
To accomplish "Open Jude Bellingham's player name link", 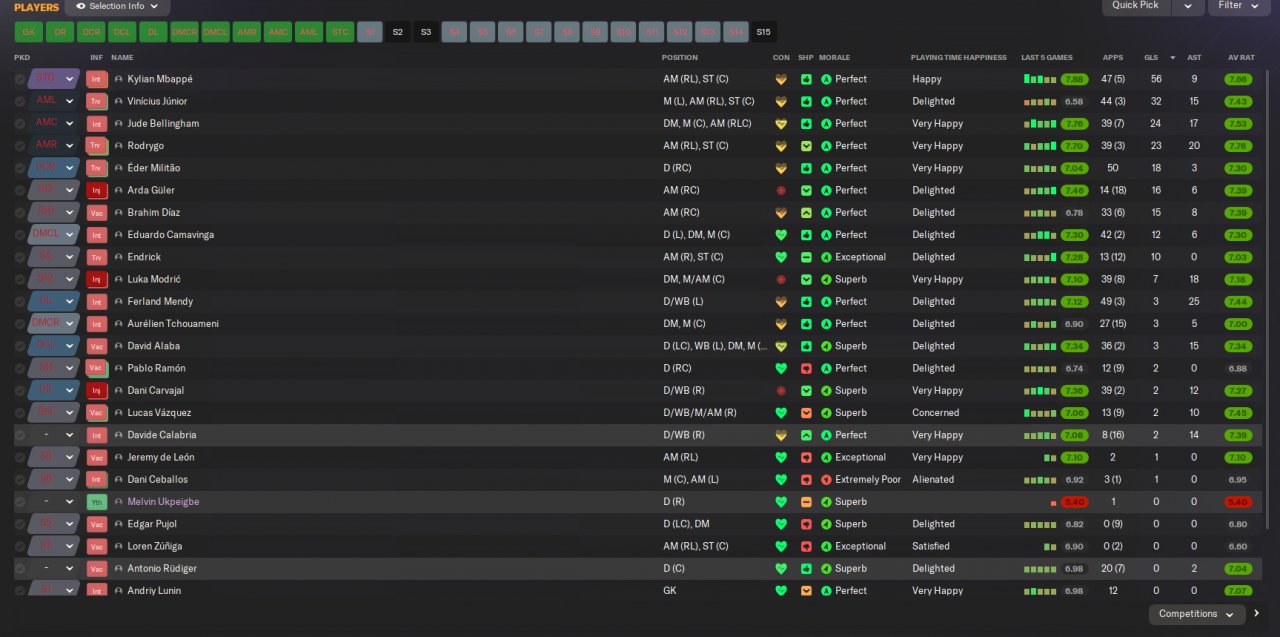I will coord(163,124).
